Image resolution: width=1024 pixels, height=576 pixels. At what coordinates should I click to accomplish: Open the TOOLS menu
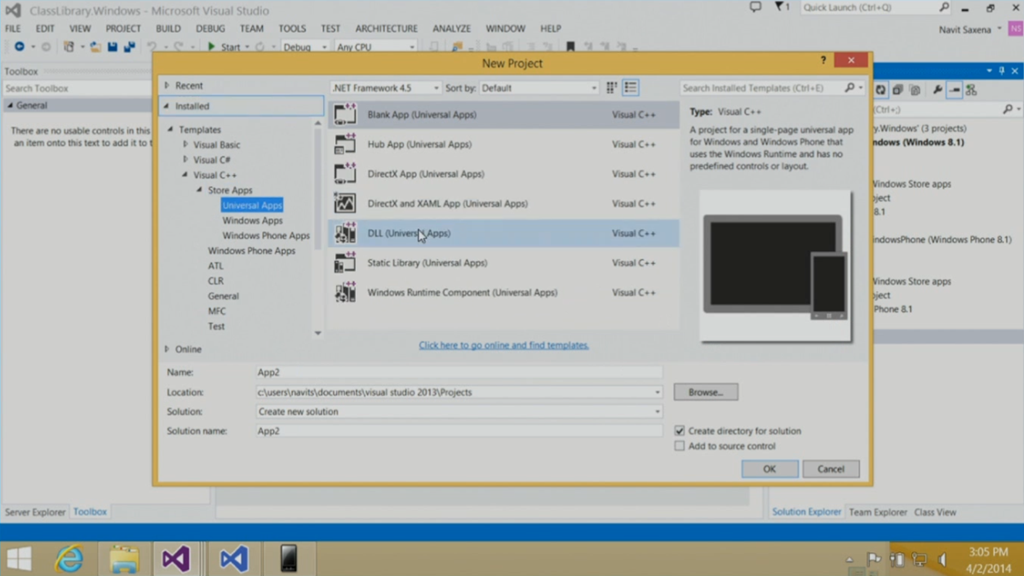292,28
